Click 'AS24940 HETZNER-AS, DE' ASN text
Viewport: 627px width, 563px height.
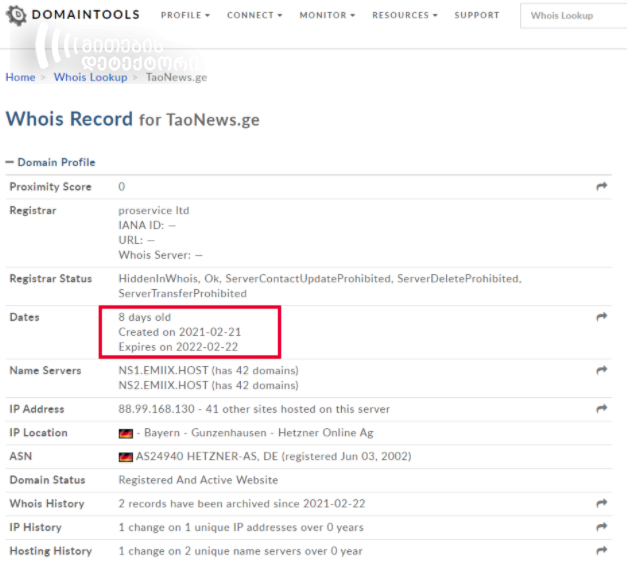tap(207, 456)
